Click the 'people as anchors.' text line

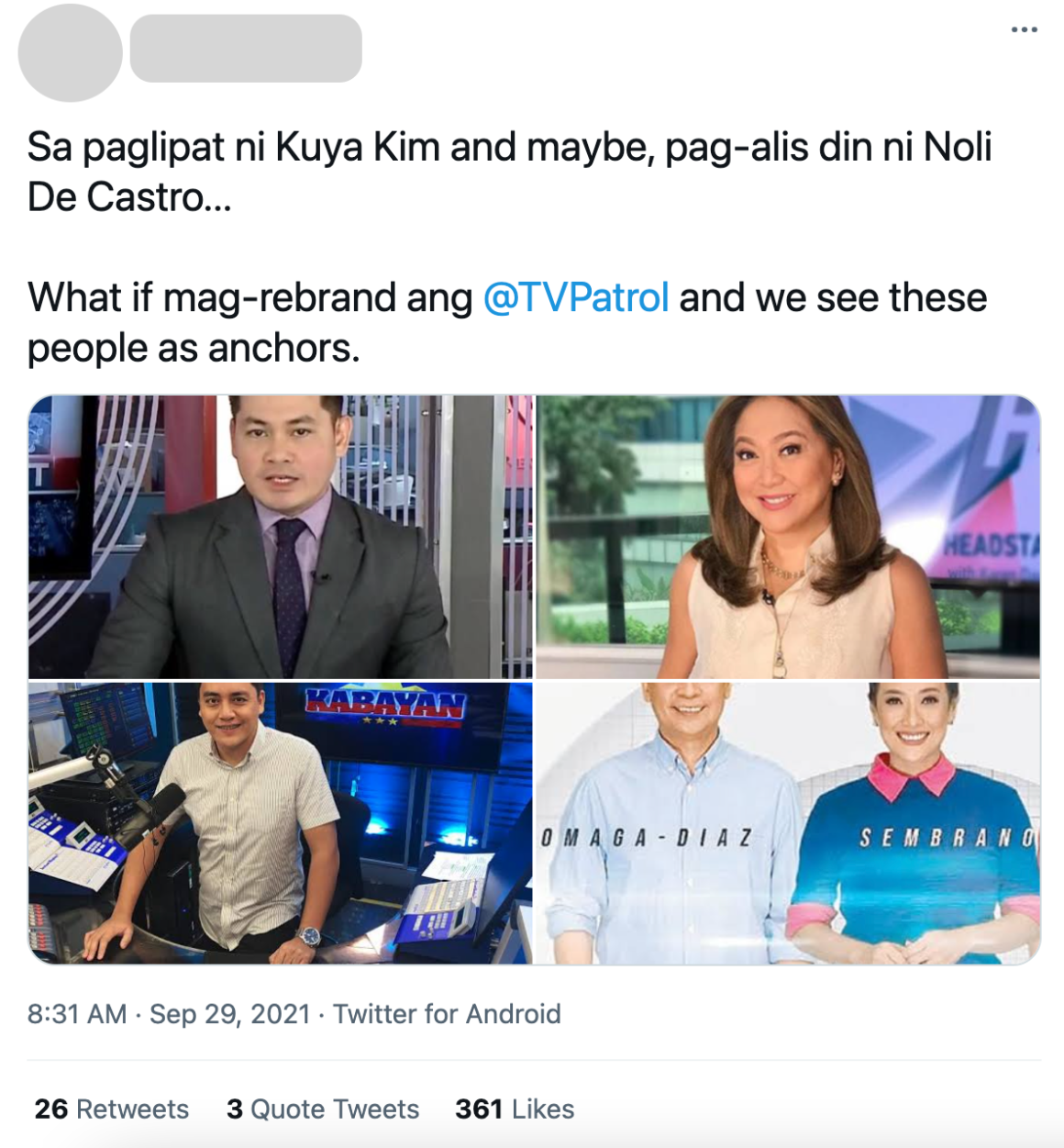(x=194, y=349)
